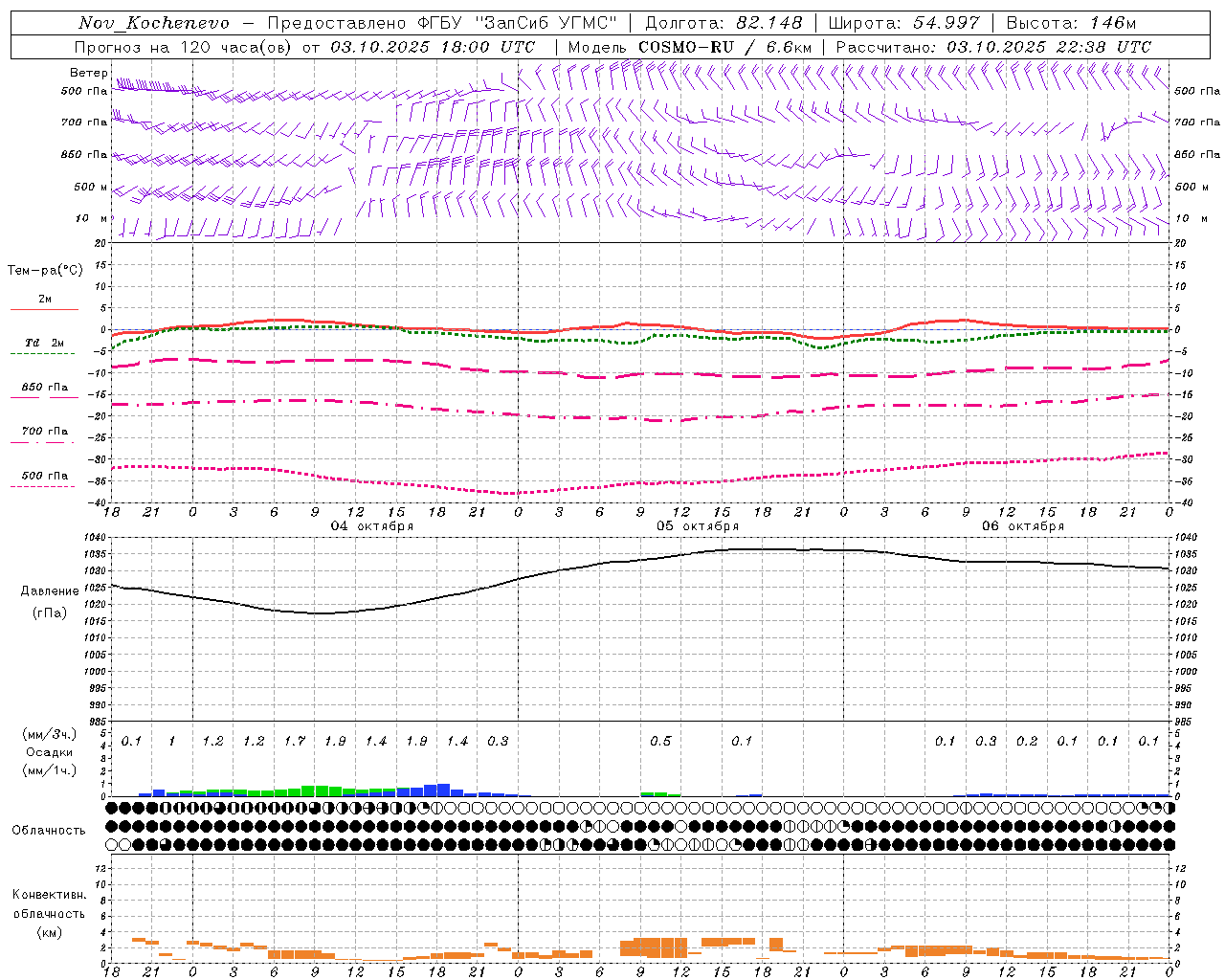This screenshot has width=1225, height=980.
Task: Click the (км) unit label under облачность
Action: click(50, 932)
